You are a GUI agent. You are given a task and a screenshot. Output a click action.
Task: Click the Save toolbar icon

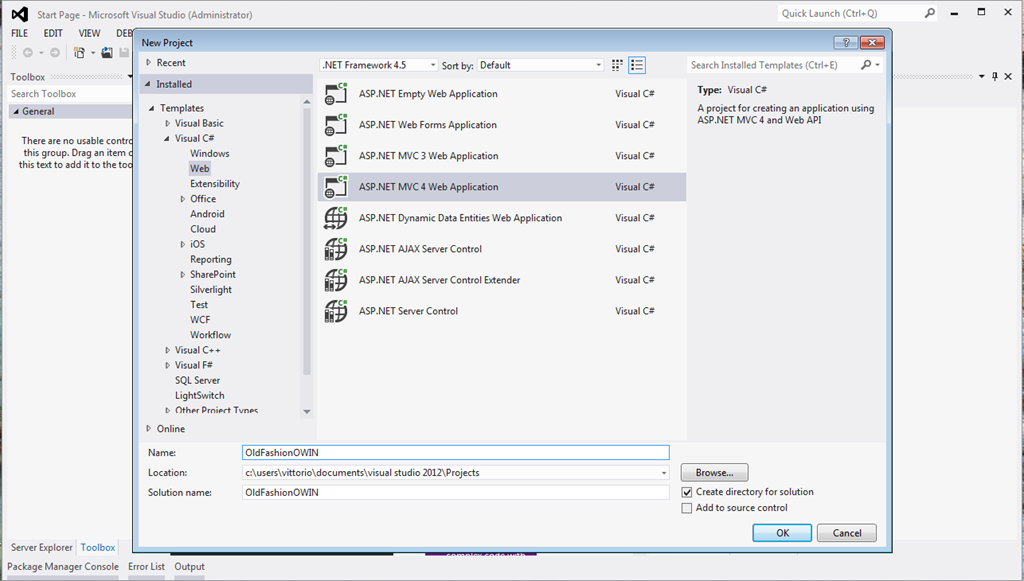(x=124, y=53)
